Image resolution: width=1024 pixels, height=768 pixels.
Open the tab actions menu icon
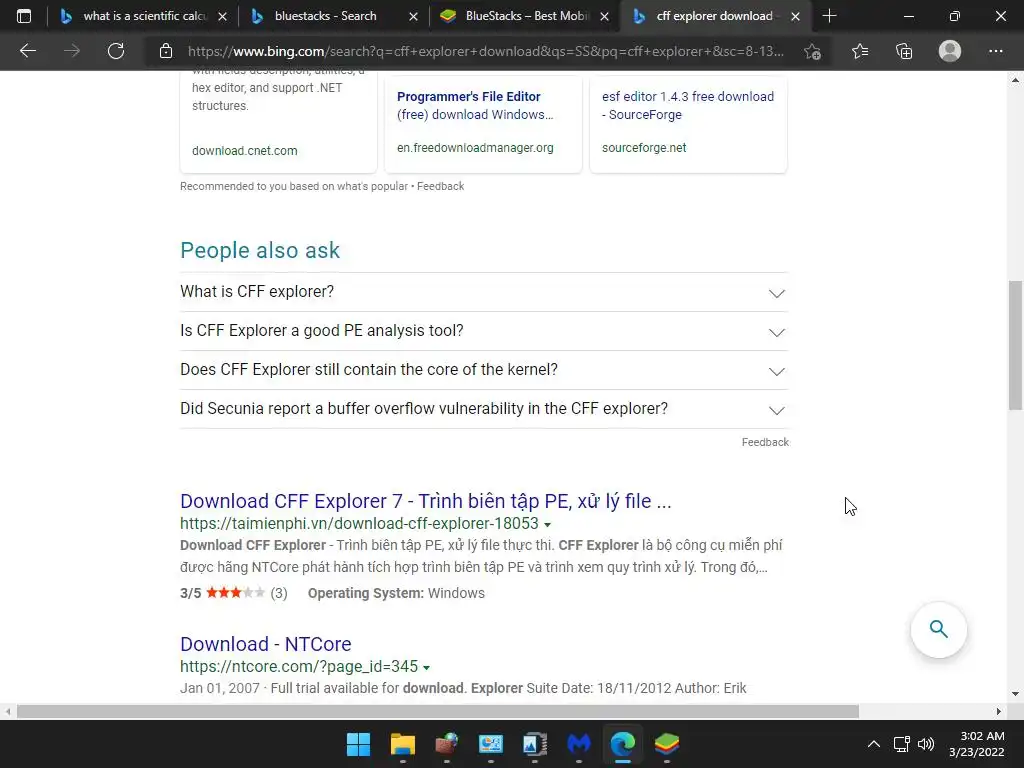pos(24,16)
